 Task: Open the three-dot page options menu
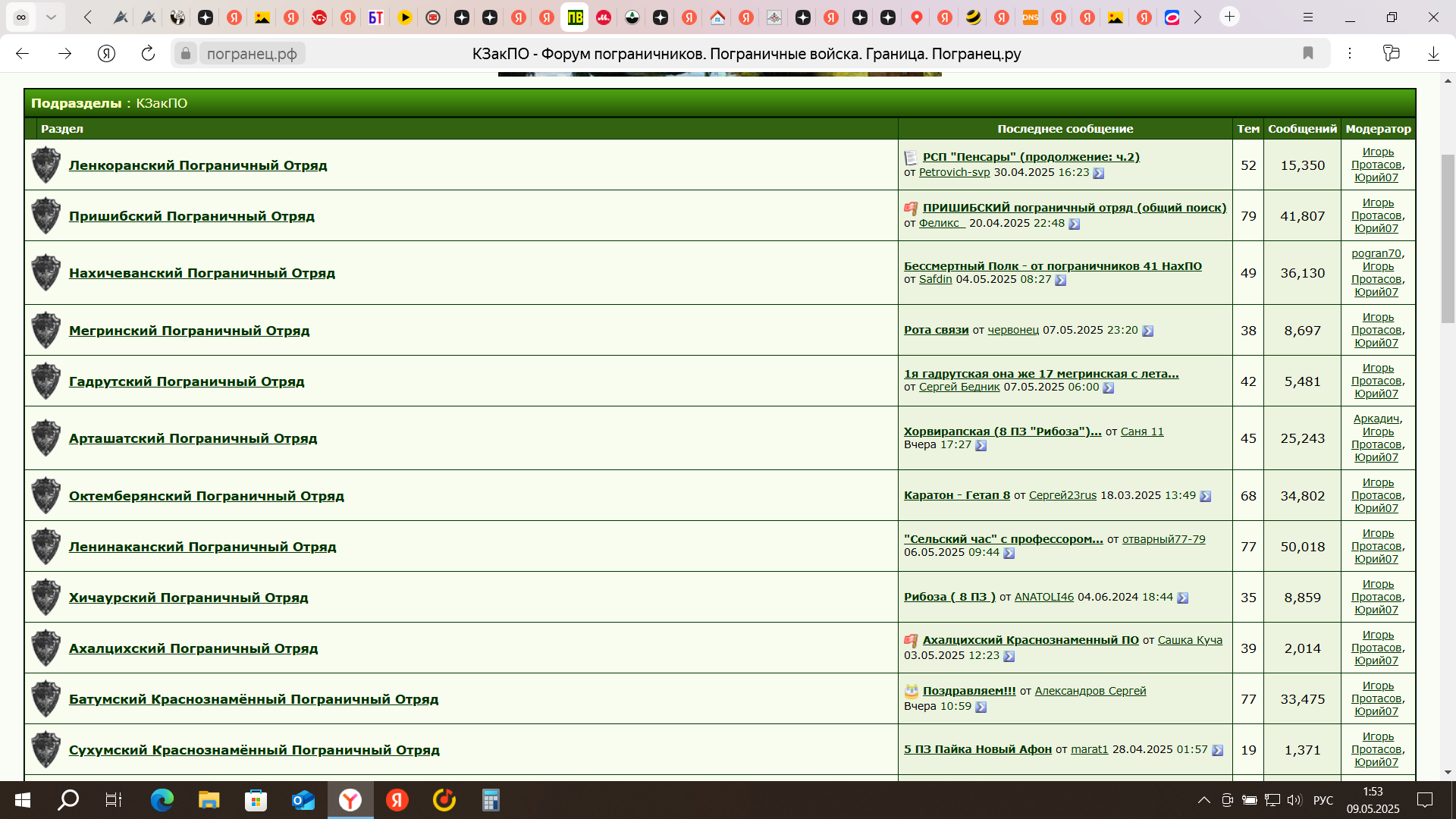[1350, 53]
